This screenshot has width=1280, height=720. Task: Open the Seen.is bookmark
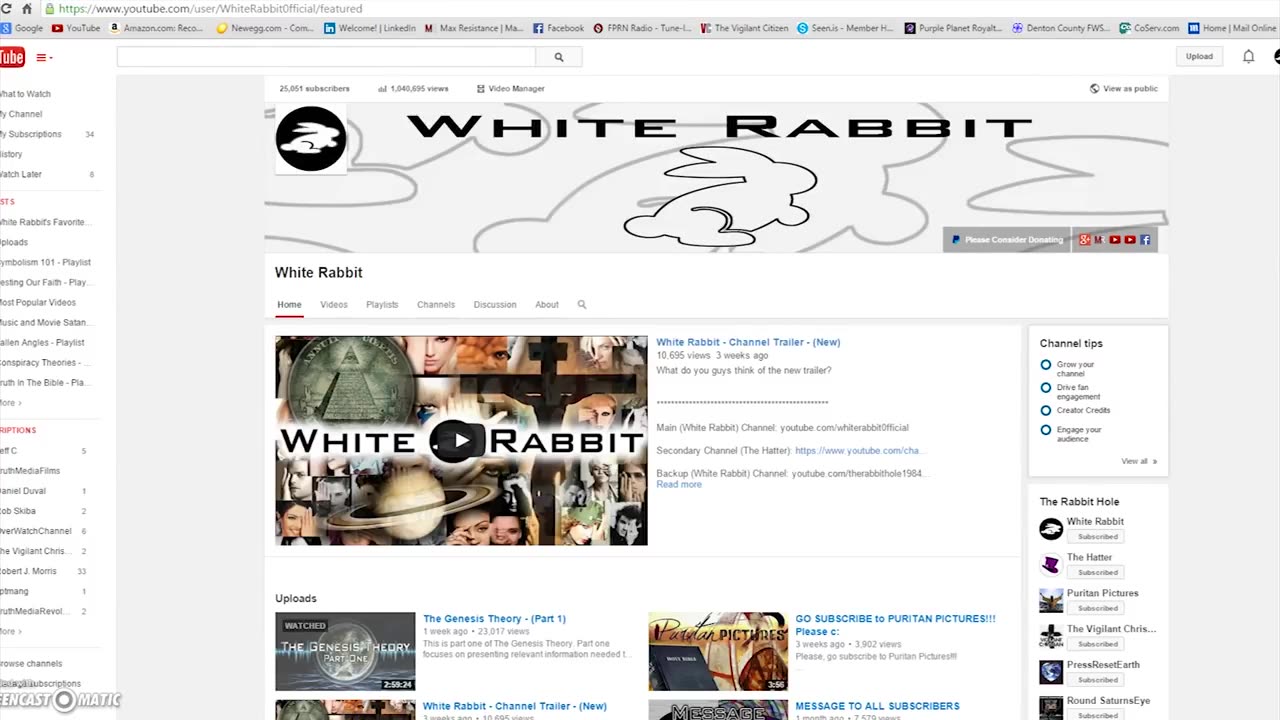[x=845, y=28]
